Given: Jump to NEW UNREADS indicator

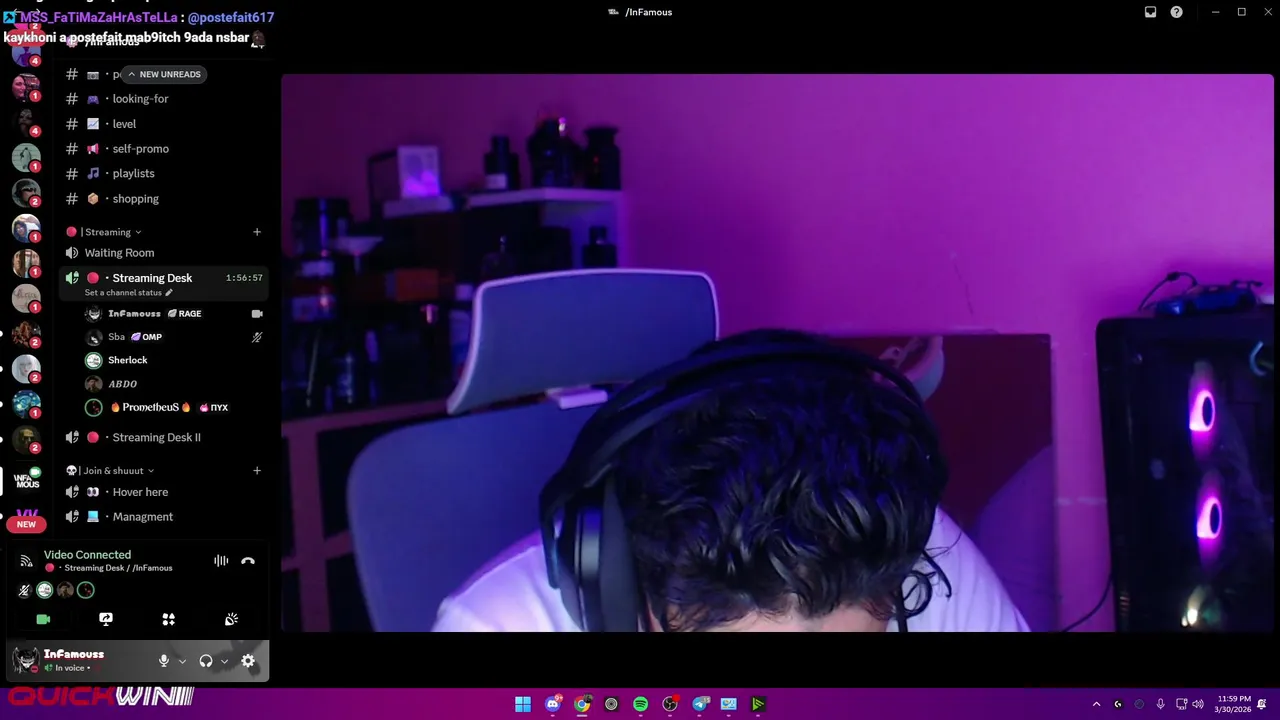Looking at the screenshot, I should point(163,74).
